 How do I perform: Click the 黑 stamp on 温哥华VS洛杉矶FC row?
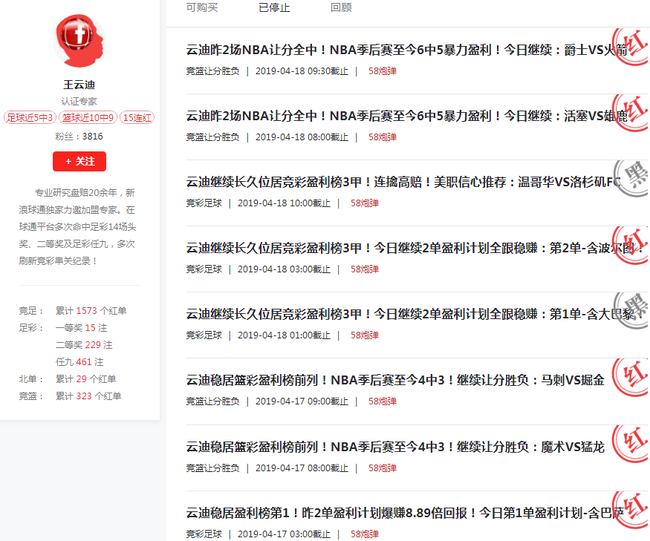coord(631,179)
